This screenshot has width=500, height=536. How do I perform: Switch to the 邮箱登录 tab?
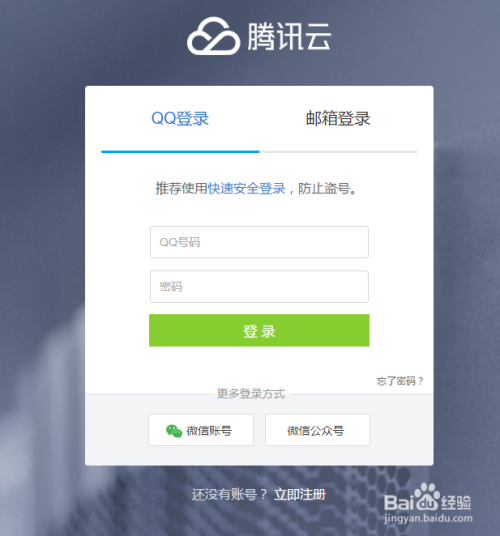pos(338,119)
